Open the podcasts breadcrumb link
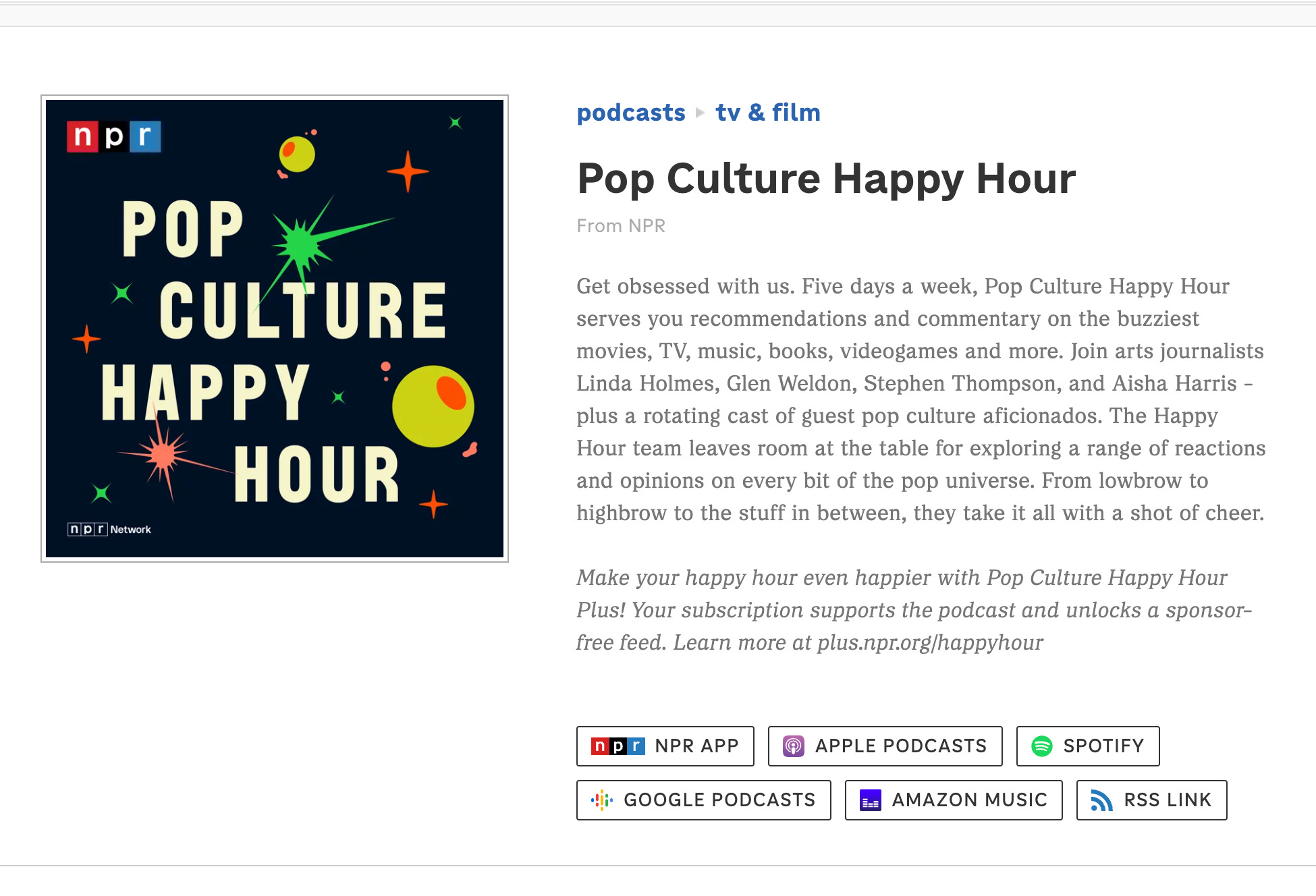 click(x=630, y=112)
